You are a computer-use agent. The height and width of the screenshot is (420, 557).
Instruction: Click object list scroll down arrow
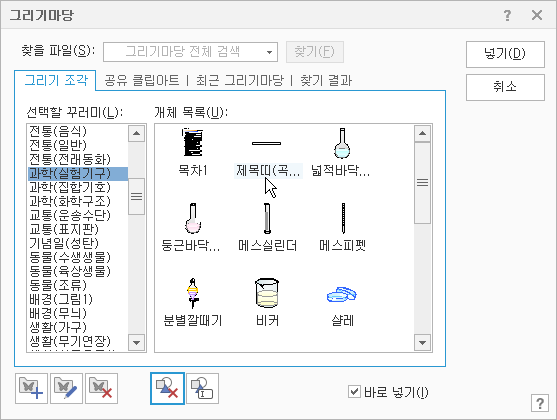(x=422, y=343)
